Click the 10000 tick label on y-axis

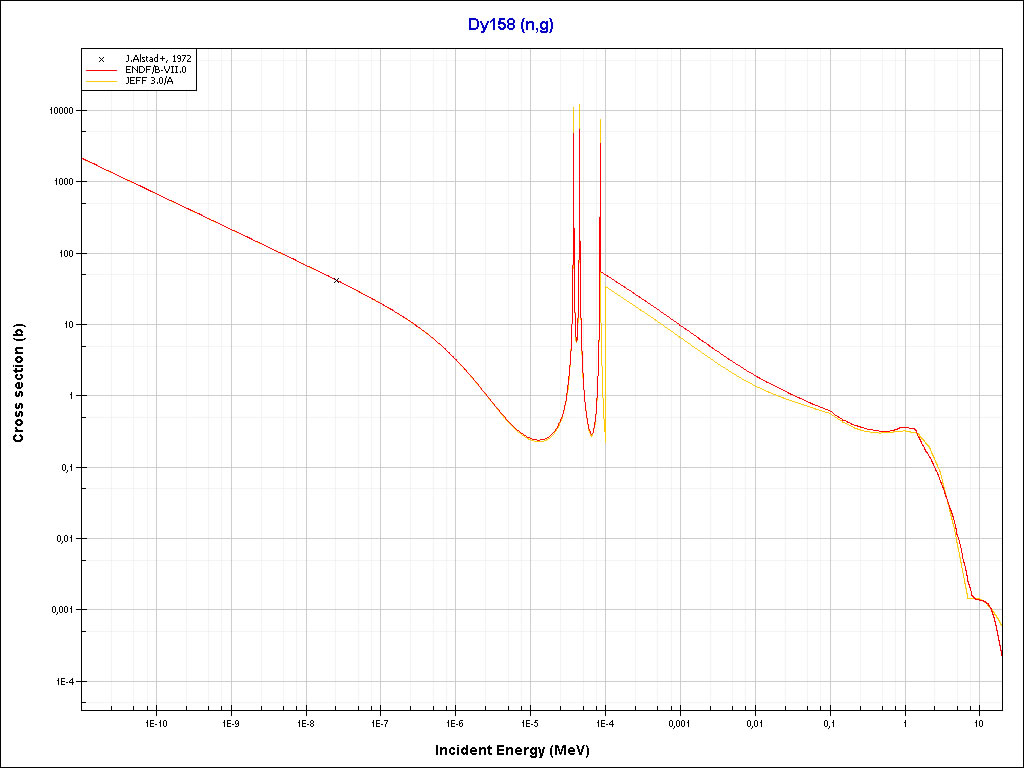(62, 111)
